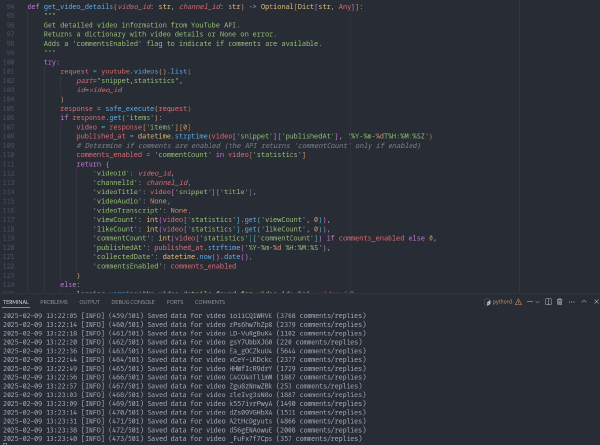600x445 pixels.
Task: Open the Comments tab
Action: pos(210,301)
